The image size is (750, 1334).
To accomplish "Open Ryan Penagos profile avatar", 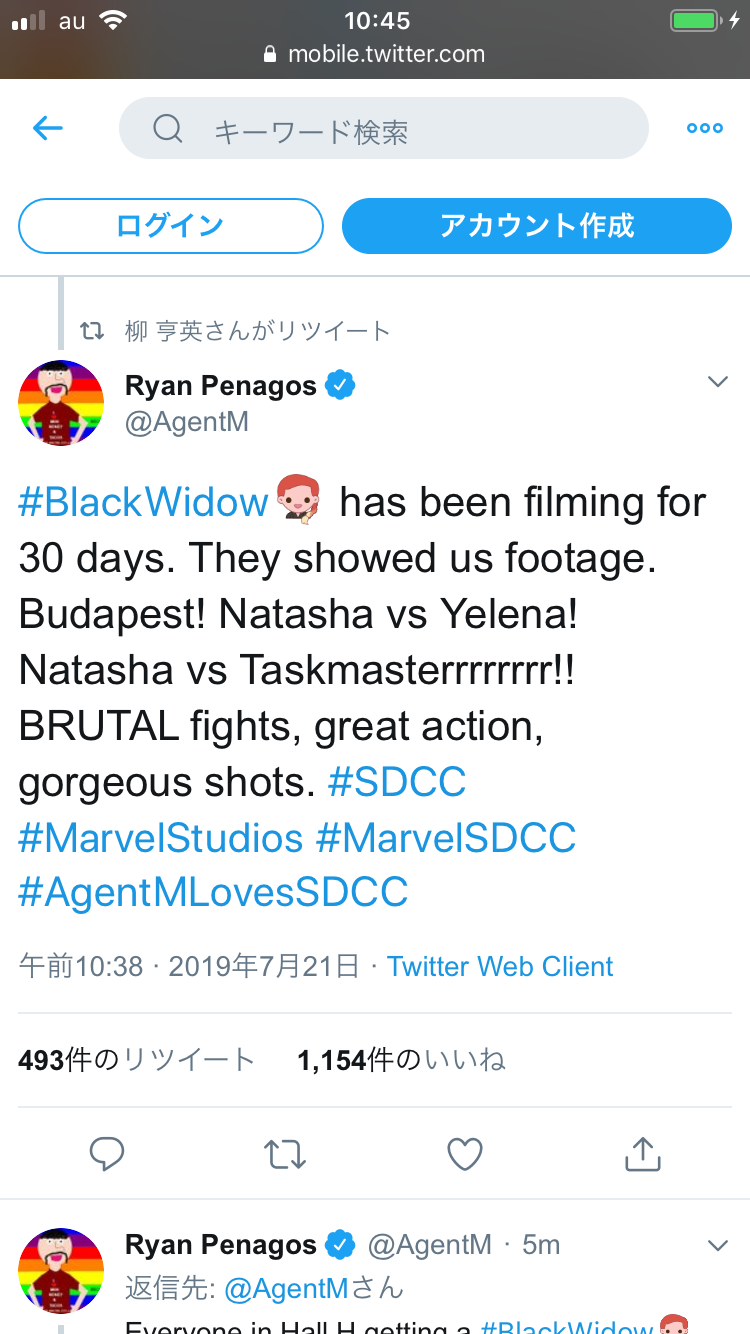I will (61, 403).
